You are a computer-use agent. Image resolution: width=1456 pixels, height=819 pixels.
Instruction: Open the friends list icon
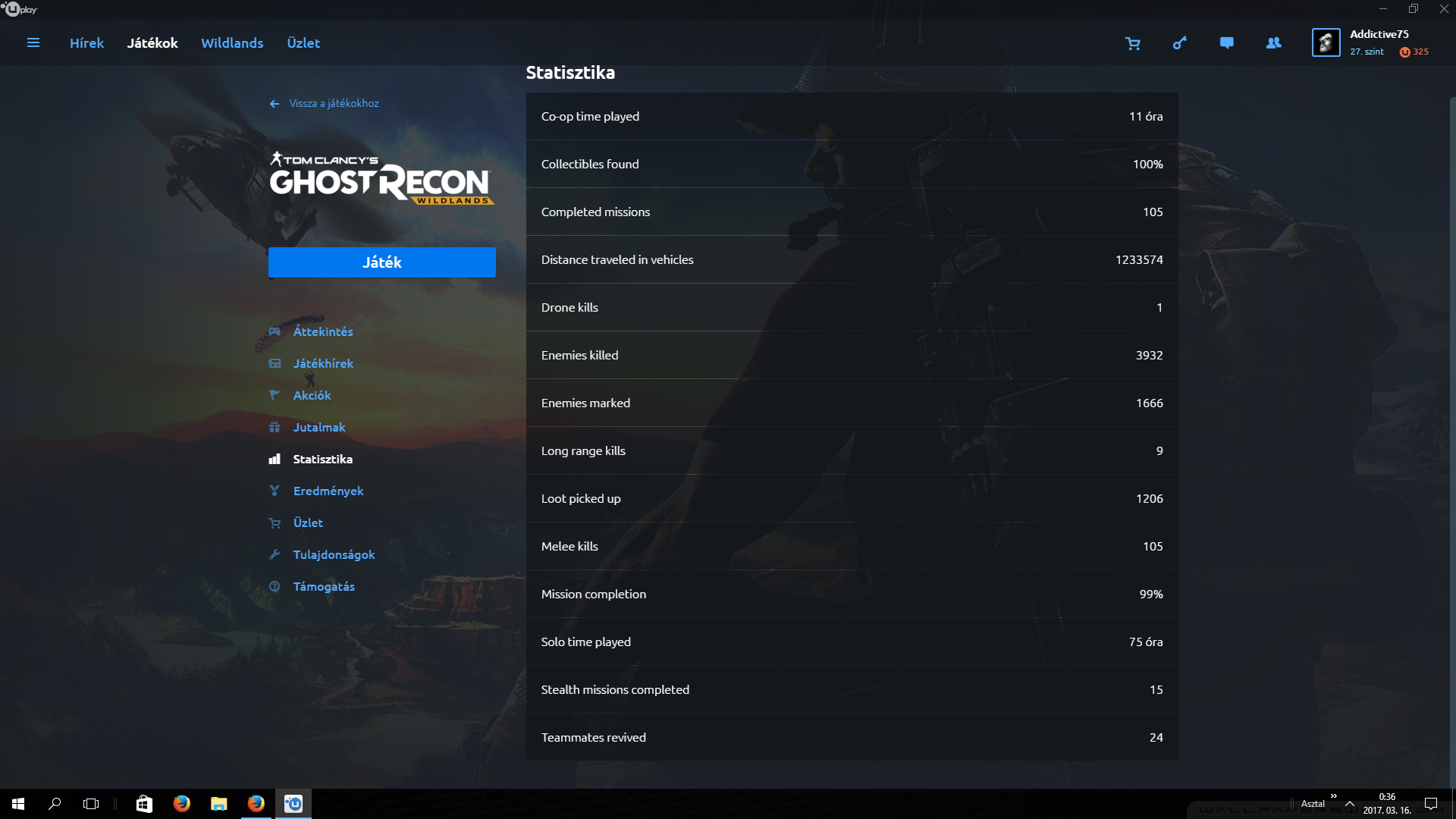coord(1274,43)
